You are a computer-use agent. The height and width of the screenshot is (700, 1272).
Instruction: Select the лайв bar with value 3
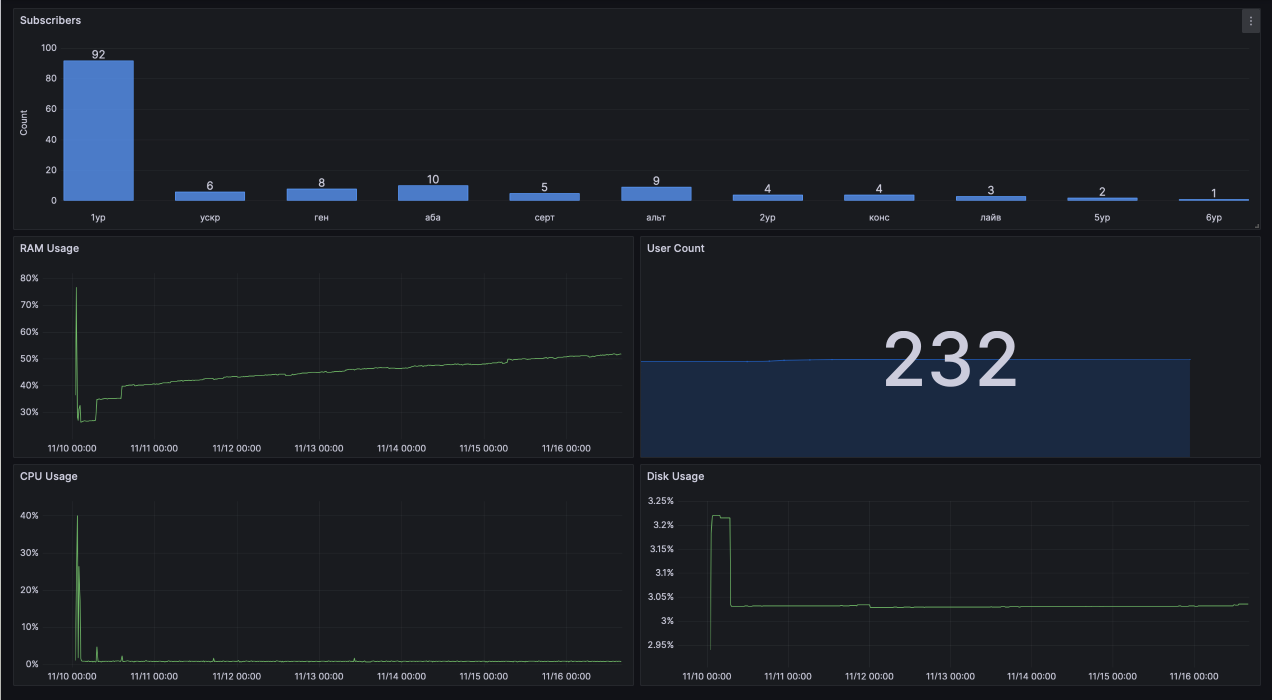point(991,198)
